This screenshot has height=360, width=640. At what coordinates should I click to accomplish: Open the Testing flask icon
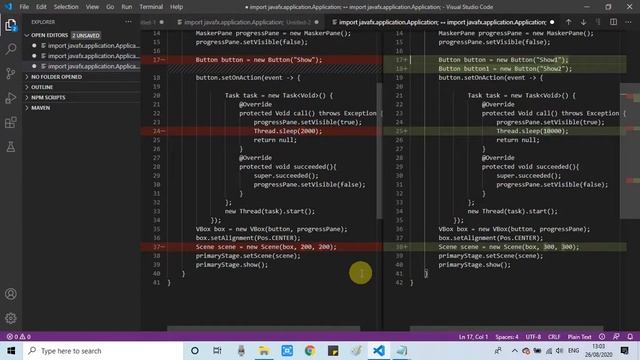pos(11,147)
